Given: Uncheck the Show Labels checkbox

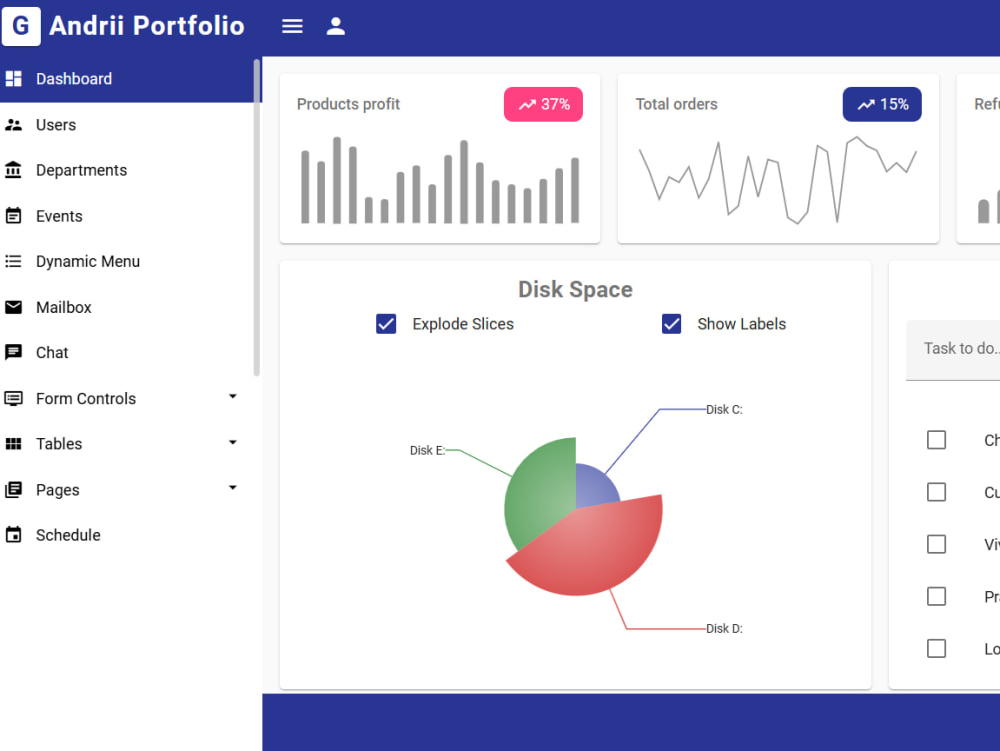Looking at the screenshot, I should [x=671, y=324].
